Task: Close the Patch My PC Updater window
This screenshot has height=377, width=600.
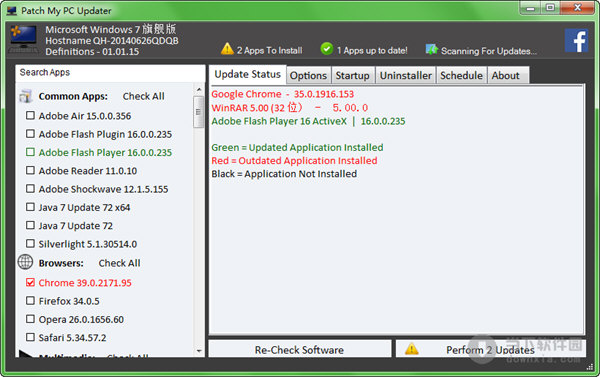Action: 577,8
